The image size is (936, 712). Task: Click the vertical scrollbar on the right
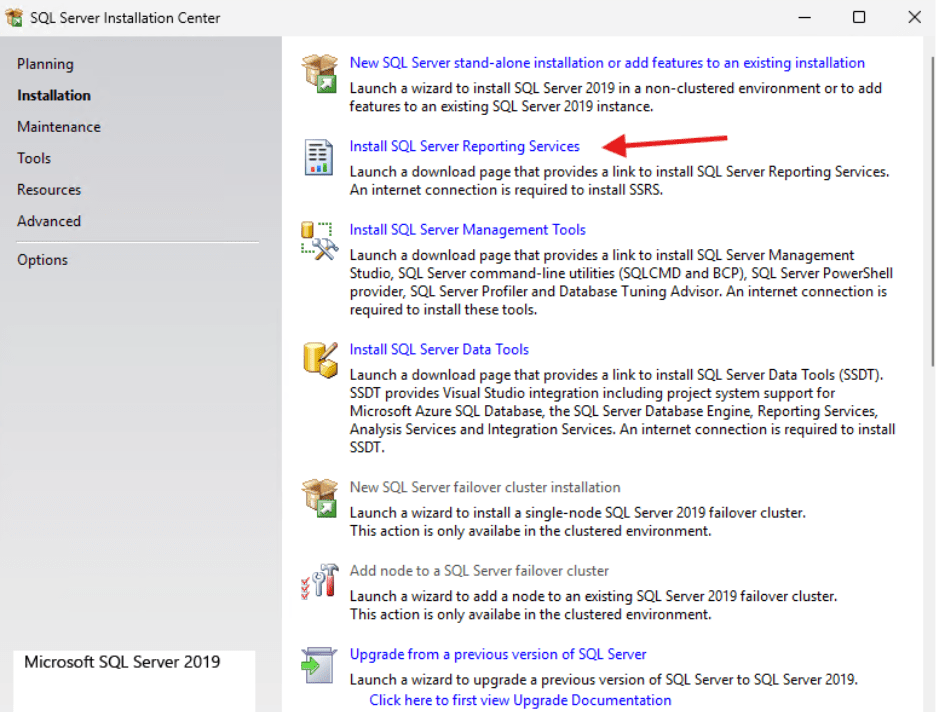point(931,200)
